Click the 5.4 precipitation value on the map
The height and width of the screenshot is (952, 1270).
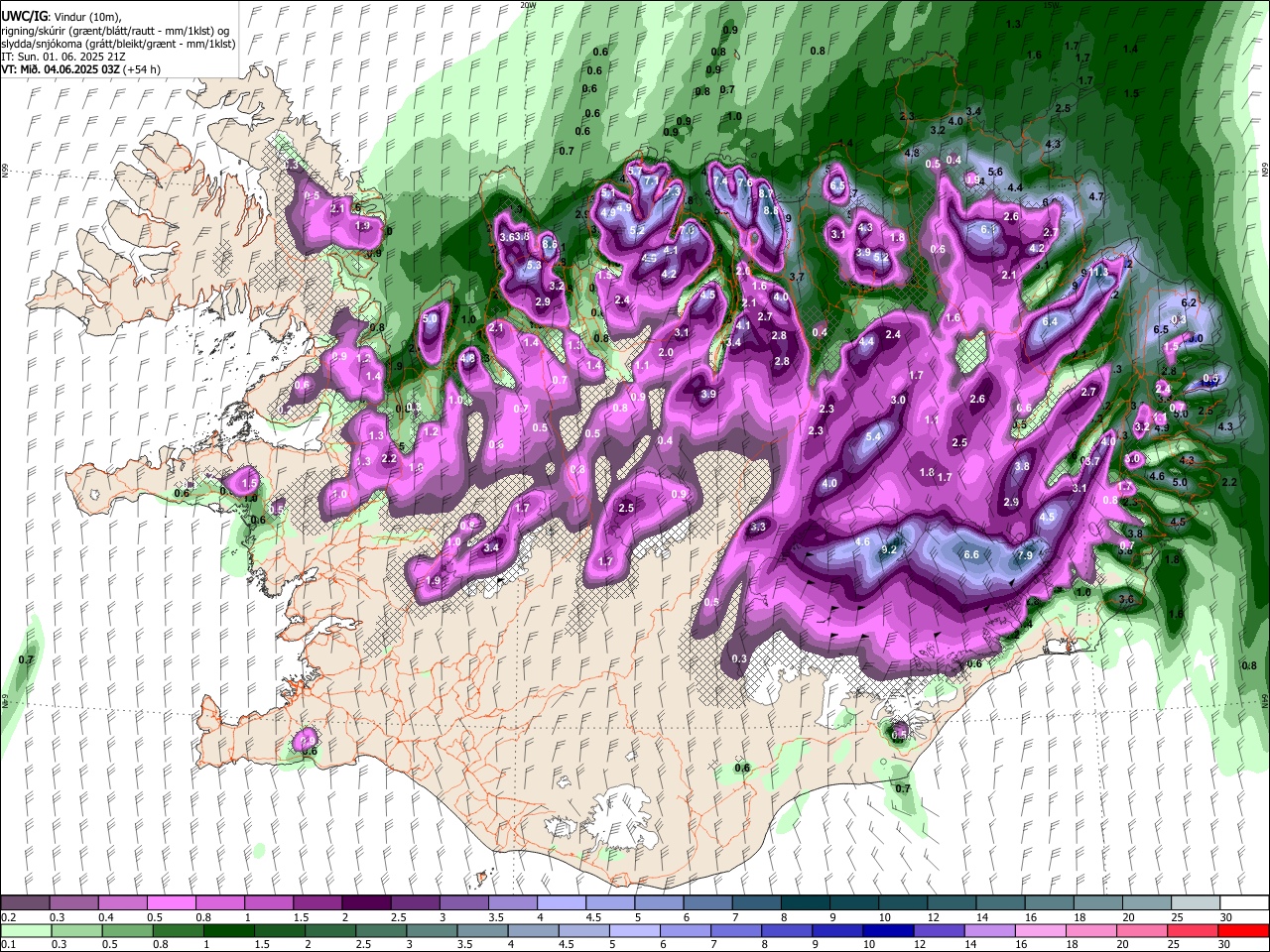[874, 436]
